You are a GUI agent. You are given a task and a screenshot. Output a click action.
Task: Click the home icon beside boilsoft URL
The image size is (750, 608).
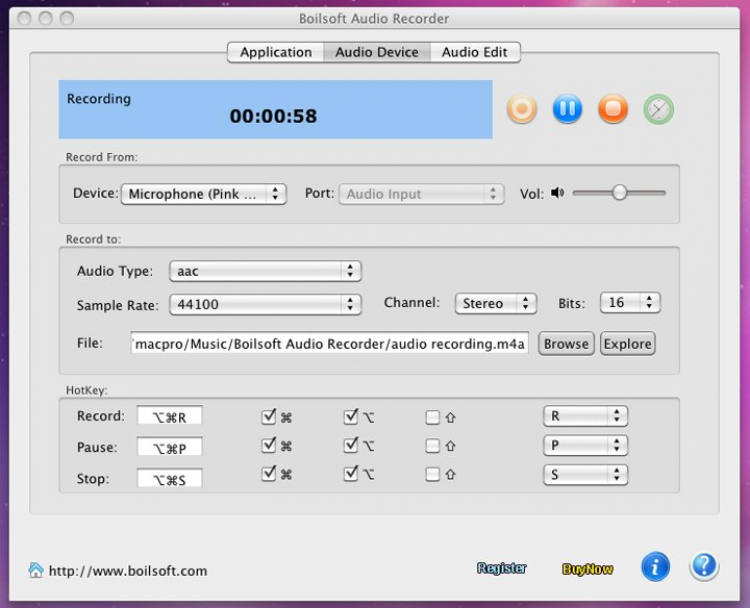coord(36,570)
